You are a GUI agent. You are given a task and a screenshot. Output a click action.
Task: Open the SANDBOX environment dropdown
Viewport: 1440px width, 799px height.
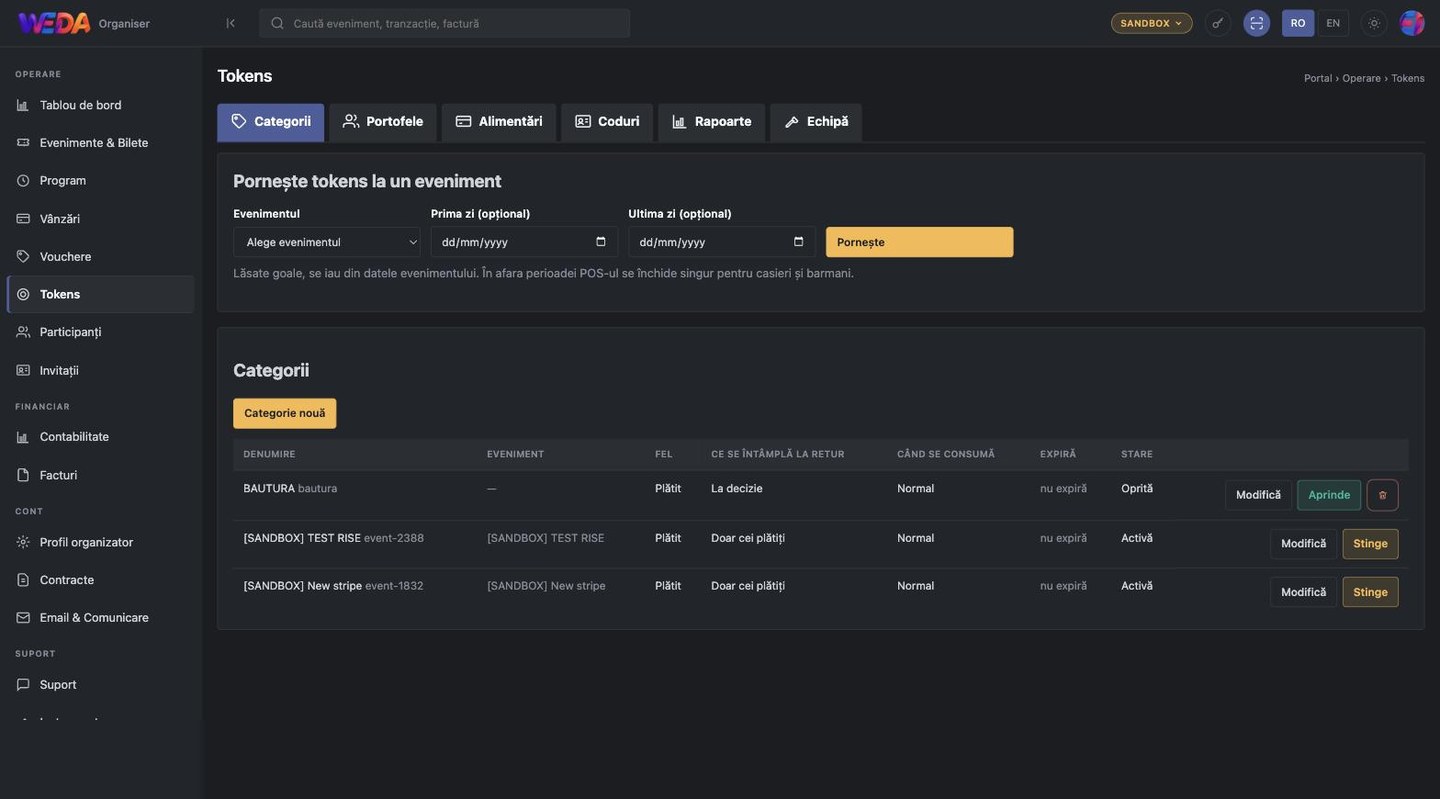tap(1151, 23)
